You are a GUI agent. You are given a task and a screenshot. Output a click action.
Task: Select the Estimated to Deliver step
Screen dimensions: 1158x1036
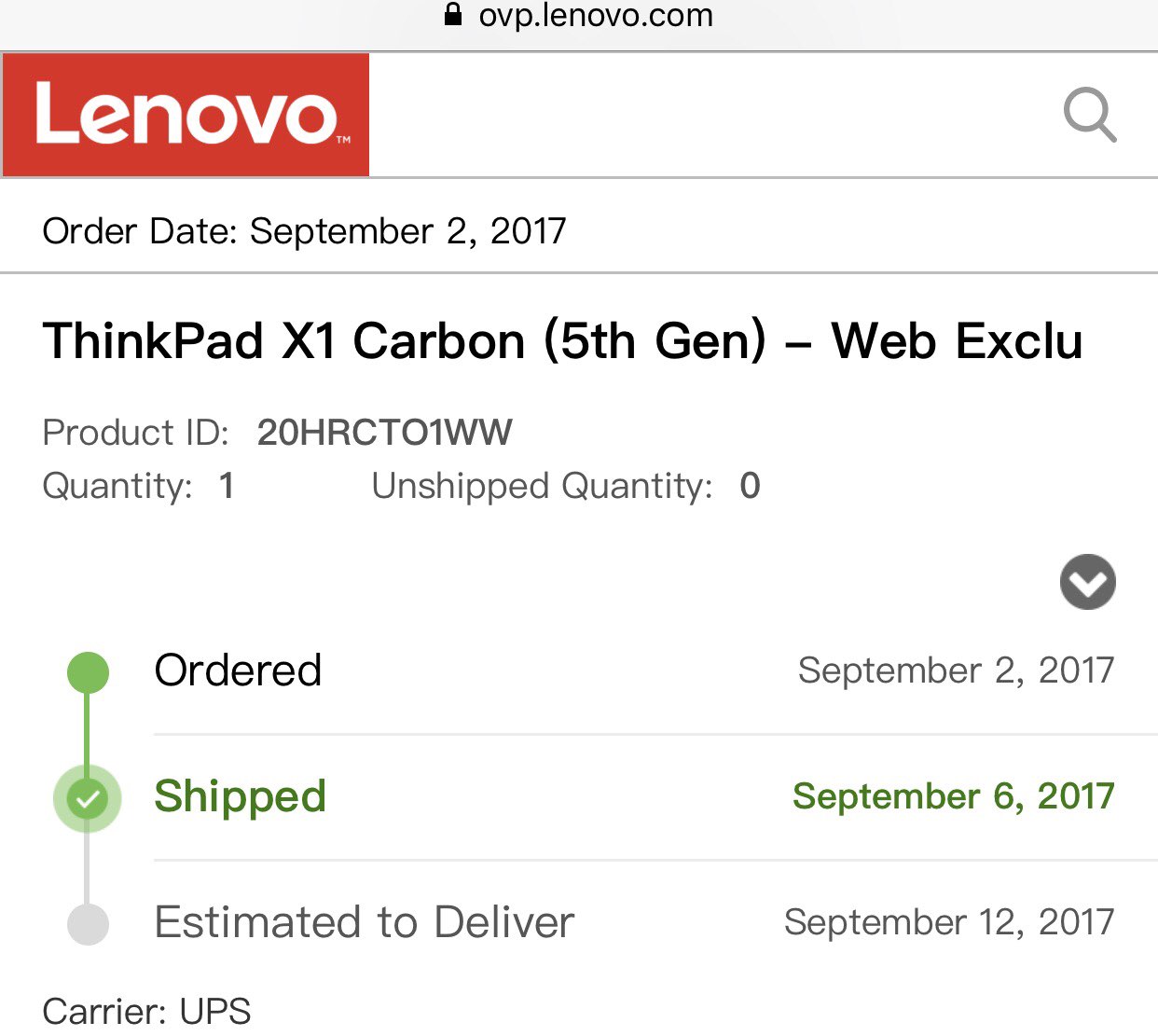364,922
